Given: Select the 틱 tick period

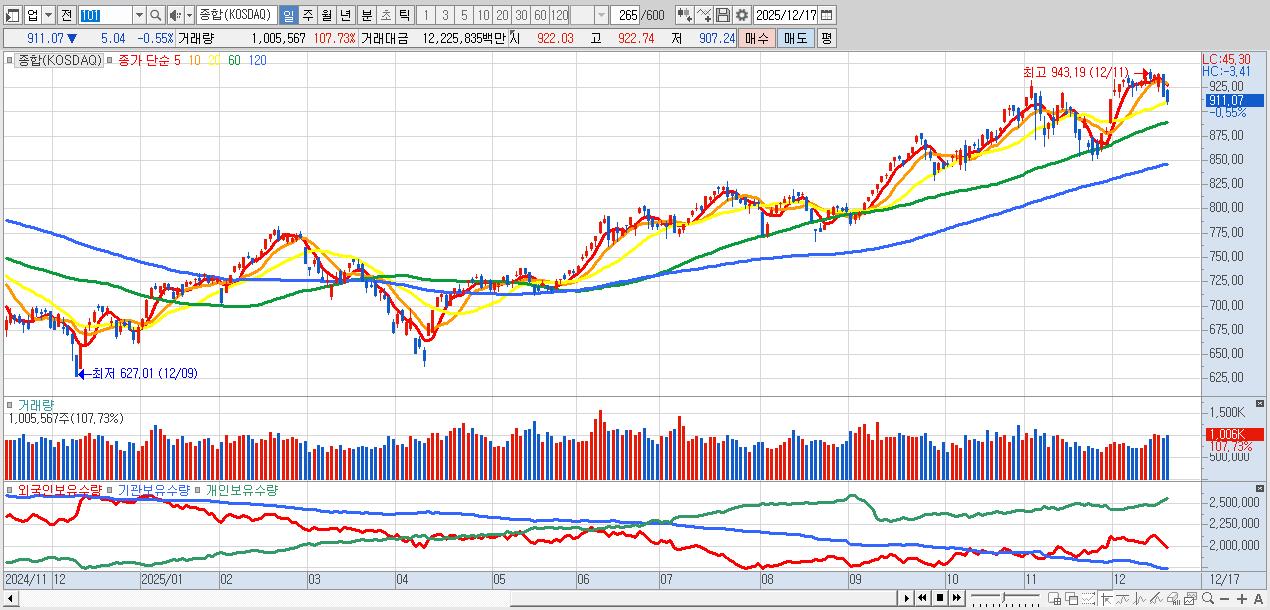Looking at the screenshot, I should pyautogui.click(x=405, y=16).
